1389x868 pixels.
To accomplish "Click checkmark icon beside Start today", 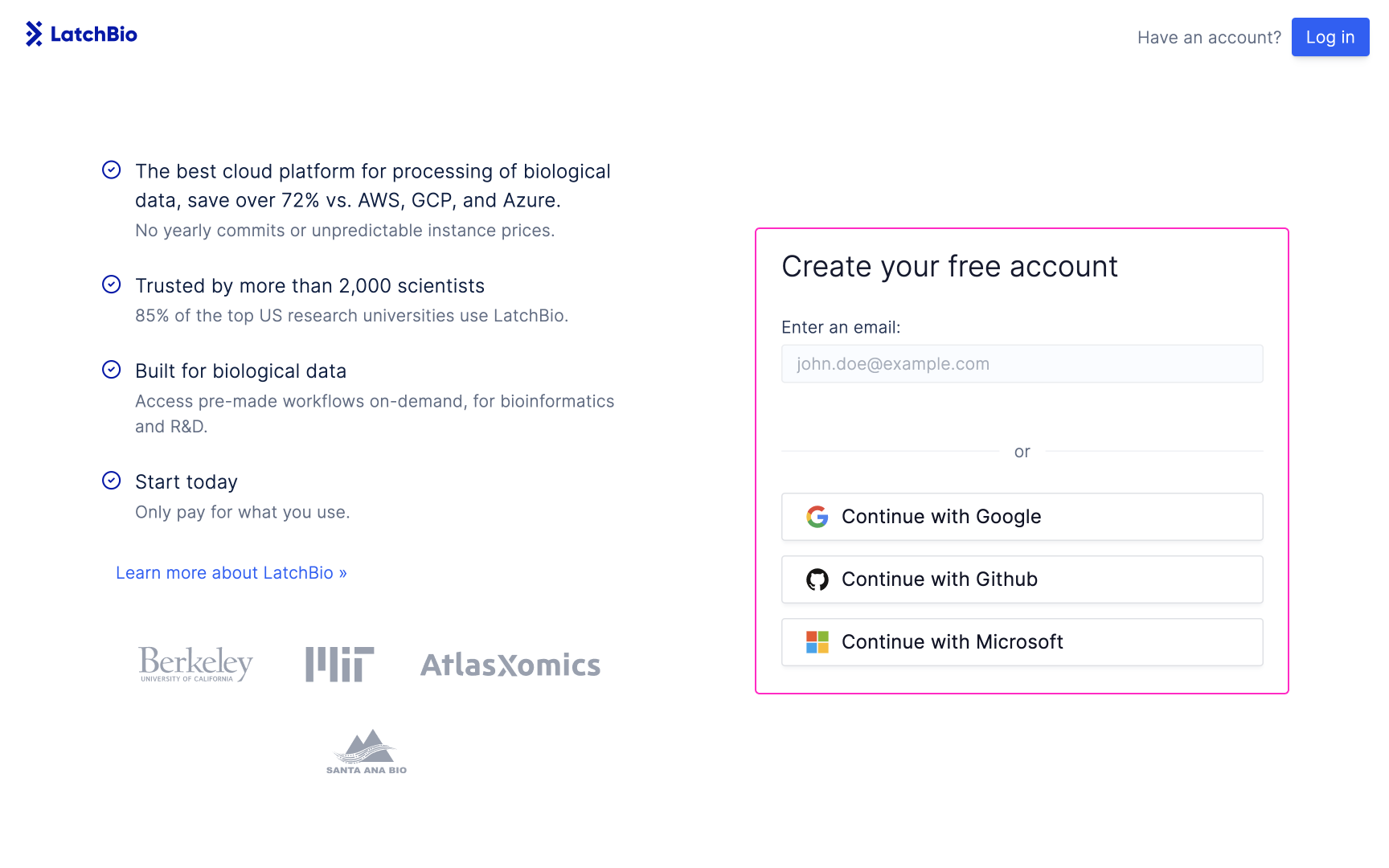I will point(112,481).
